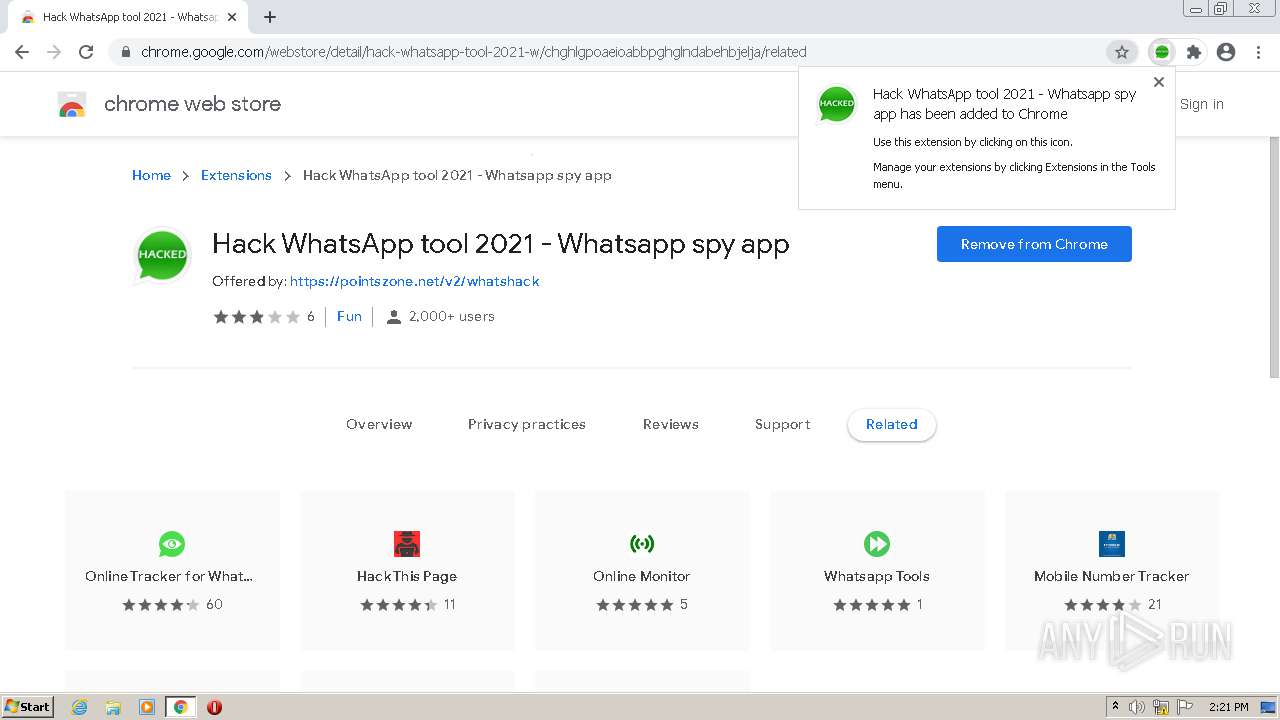1280x720 pixels.
Task: Open the Online Monitor card title
Action: pyautogui.click(x=642, y=576)
